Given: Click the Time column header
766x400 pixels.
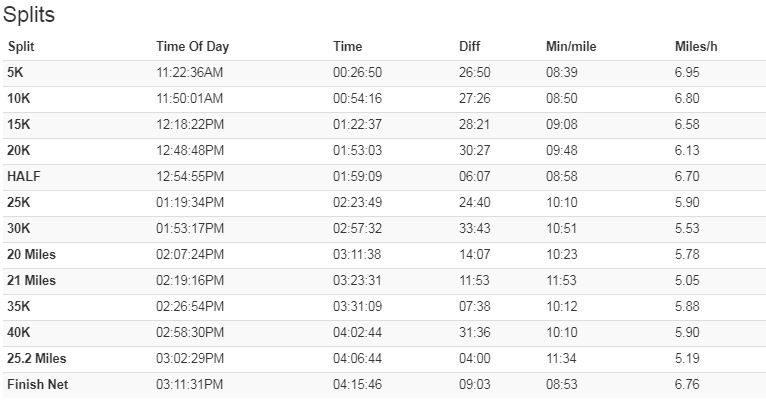Looking at the screenshot, I should 348,46.
